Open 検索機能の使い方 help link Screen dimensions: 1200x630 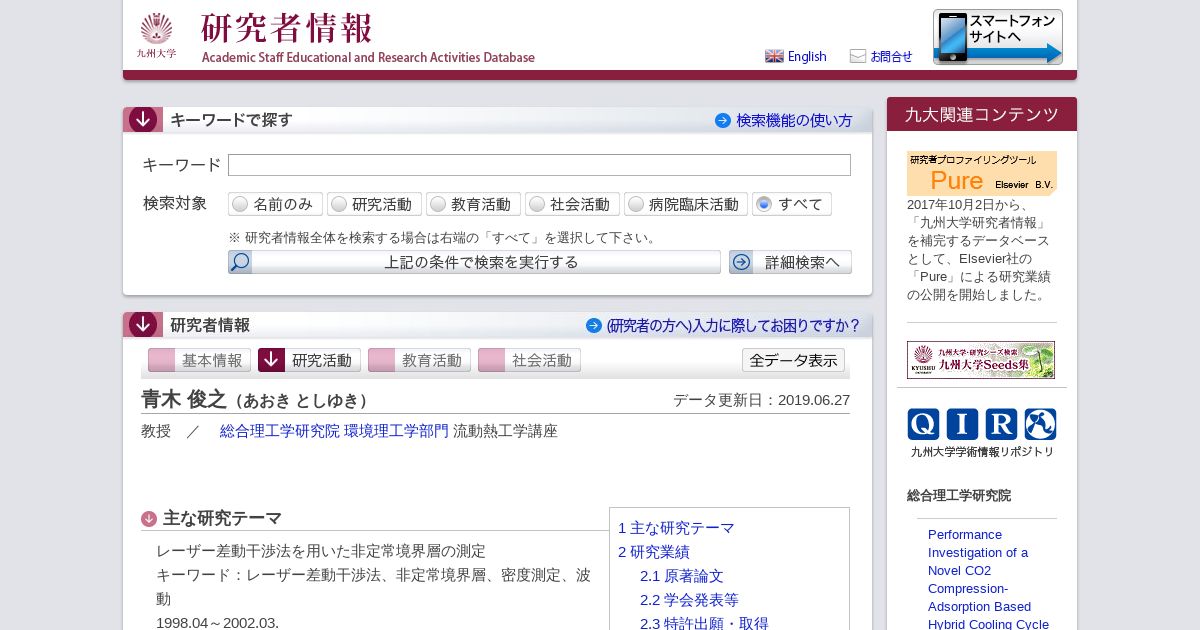point(794,120)
